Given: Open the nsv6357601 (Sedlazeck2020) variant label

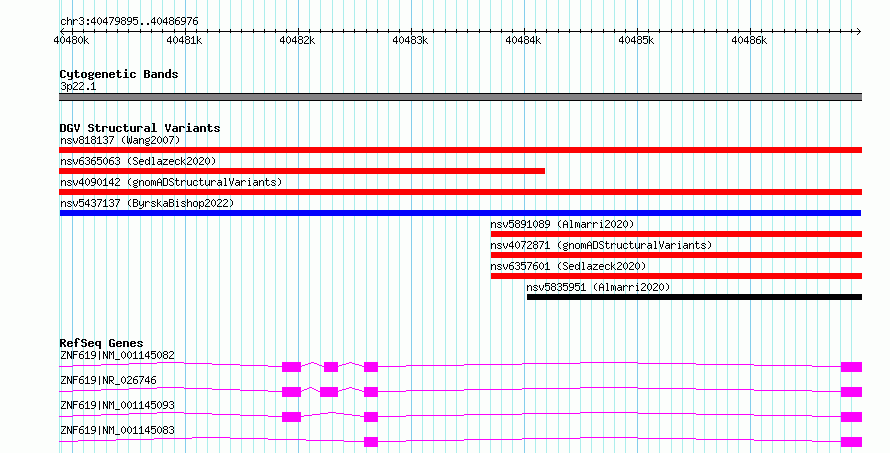Looking at the screenshot, I should pyautogui.click(x=568, y=266).
